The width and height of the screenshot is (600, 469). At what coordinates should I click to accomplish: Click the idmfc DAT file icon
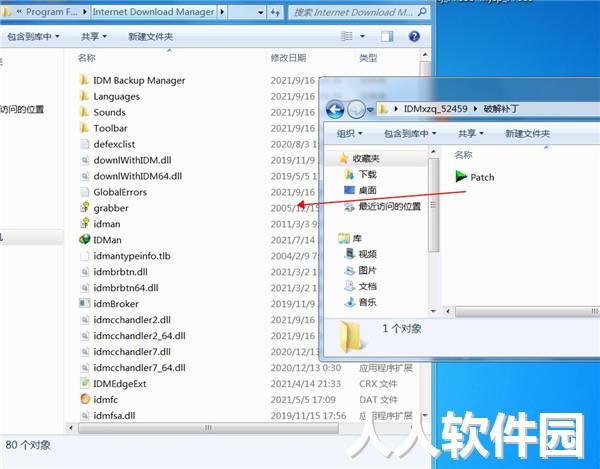click(x=85, y=399)
